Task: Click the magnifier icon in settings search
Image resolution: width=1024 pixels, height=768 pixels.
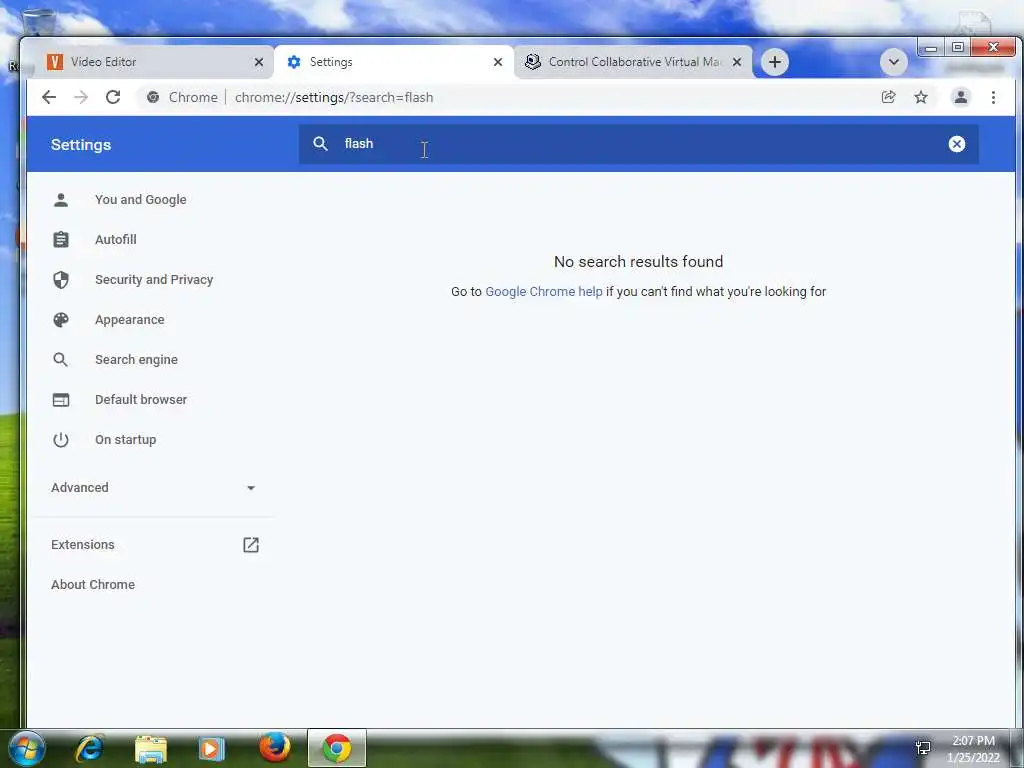Action: pyautogui.click(x=320, y=144)
